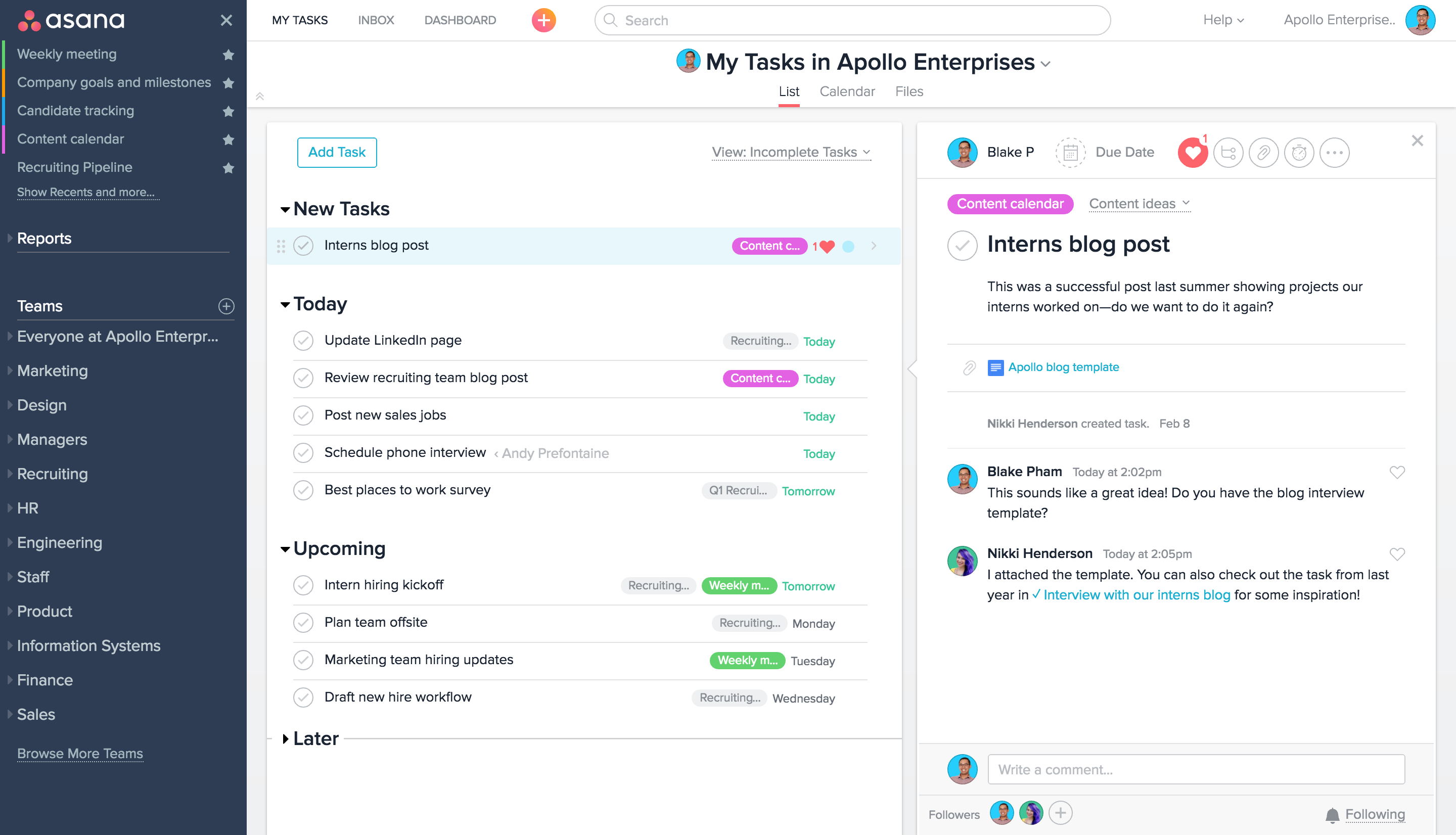Click the heart on Interns blog post row

[x=827, y=247]
